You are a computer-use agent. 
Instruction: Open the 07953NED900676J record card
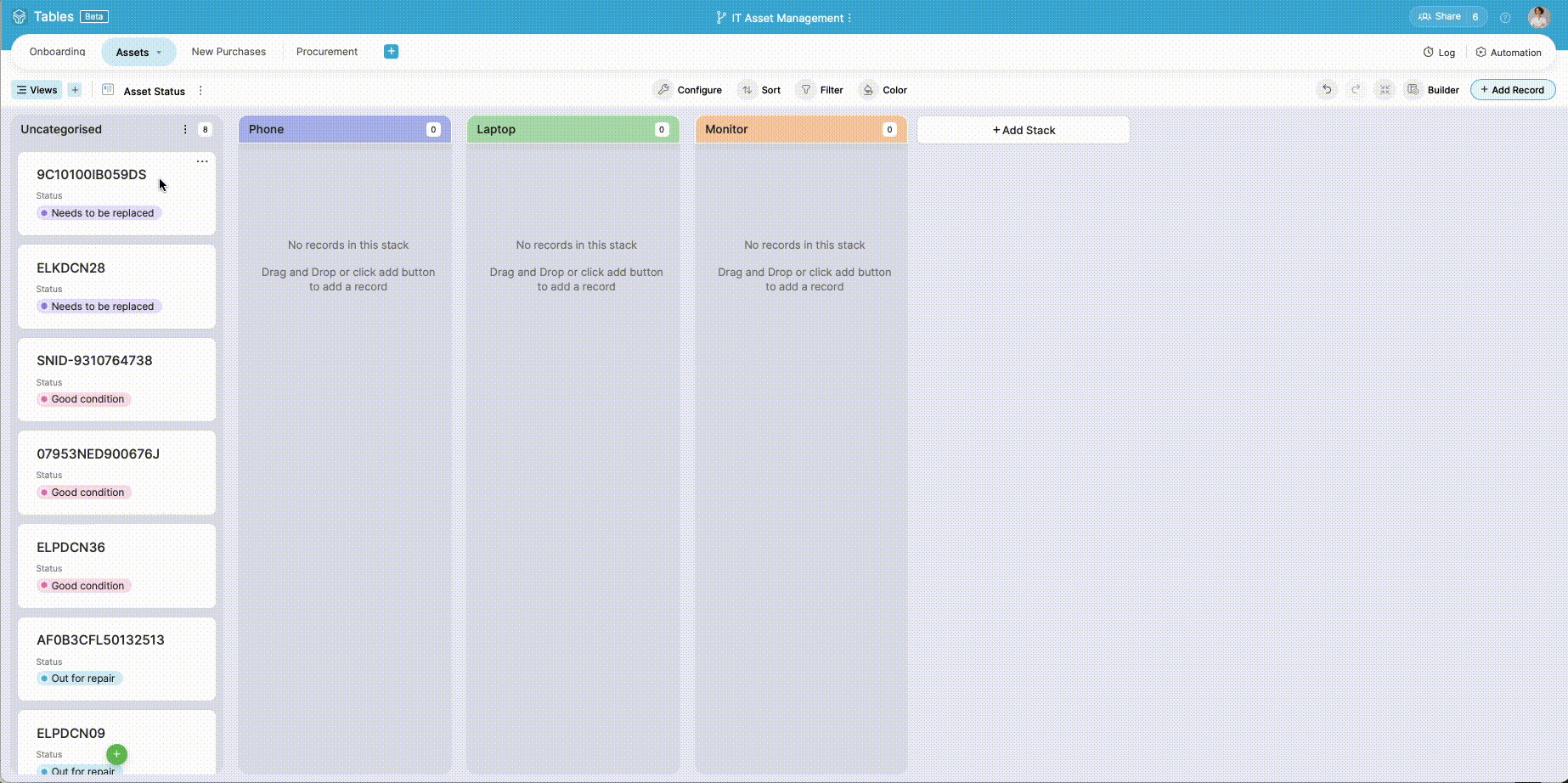(x=116, y=473)
